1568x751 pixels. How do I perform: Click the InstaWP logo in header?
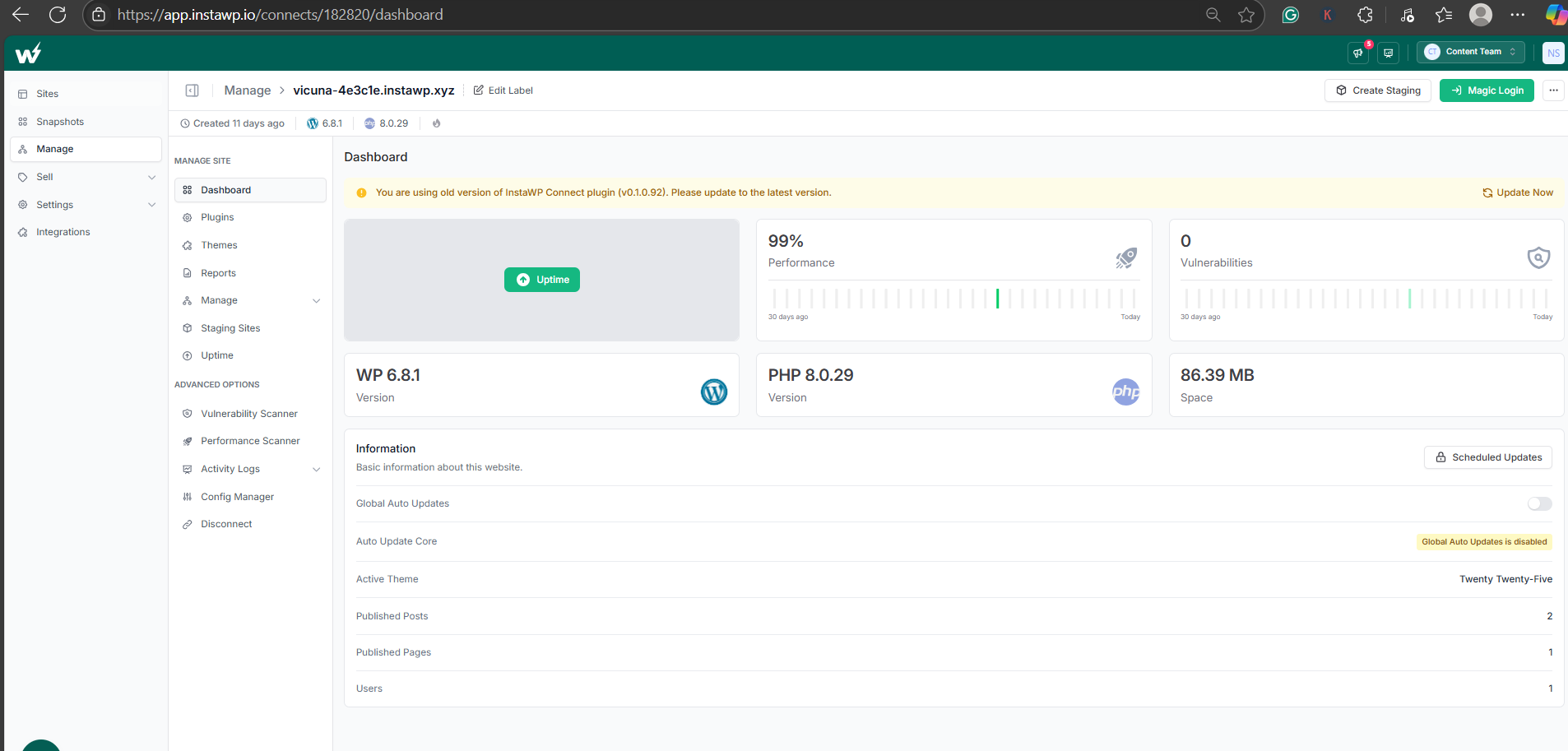pos(28,53)
